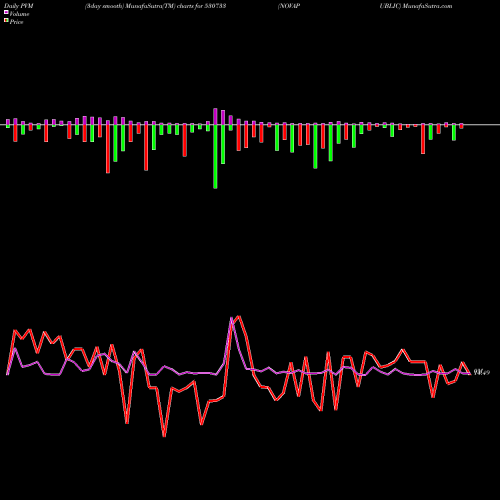Screen dimensions: 500x500
Task: Click the tallest green bar at chart center
Action: [x=215, y=157]
